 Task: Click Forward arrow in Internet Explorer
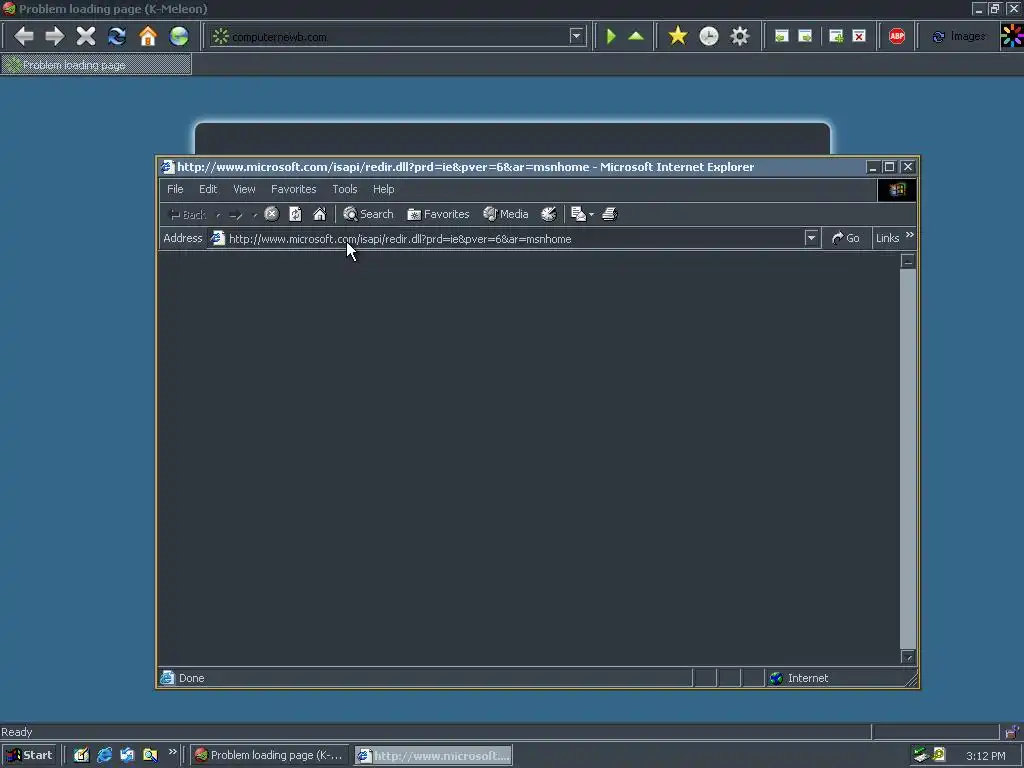[236, 214]
